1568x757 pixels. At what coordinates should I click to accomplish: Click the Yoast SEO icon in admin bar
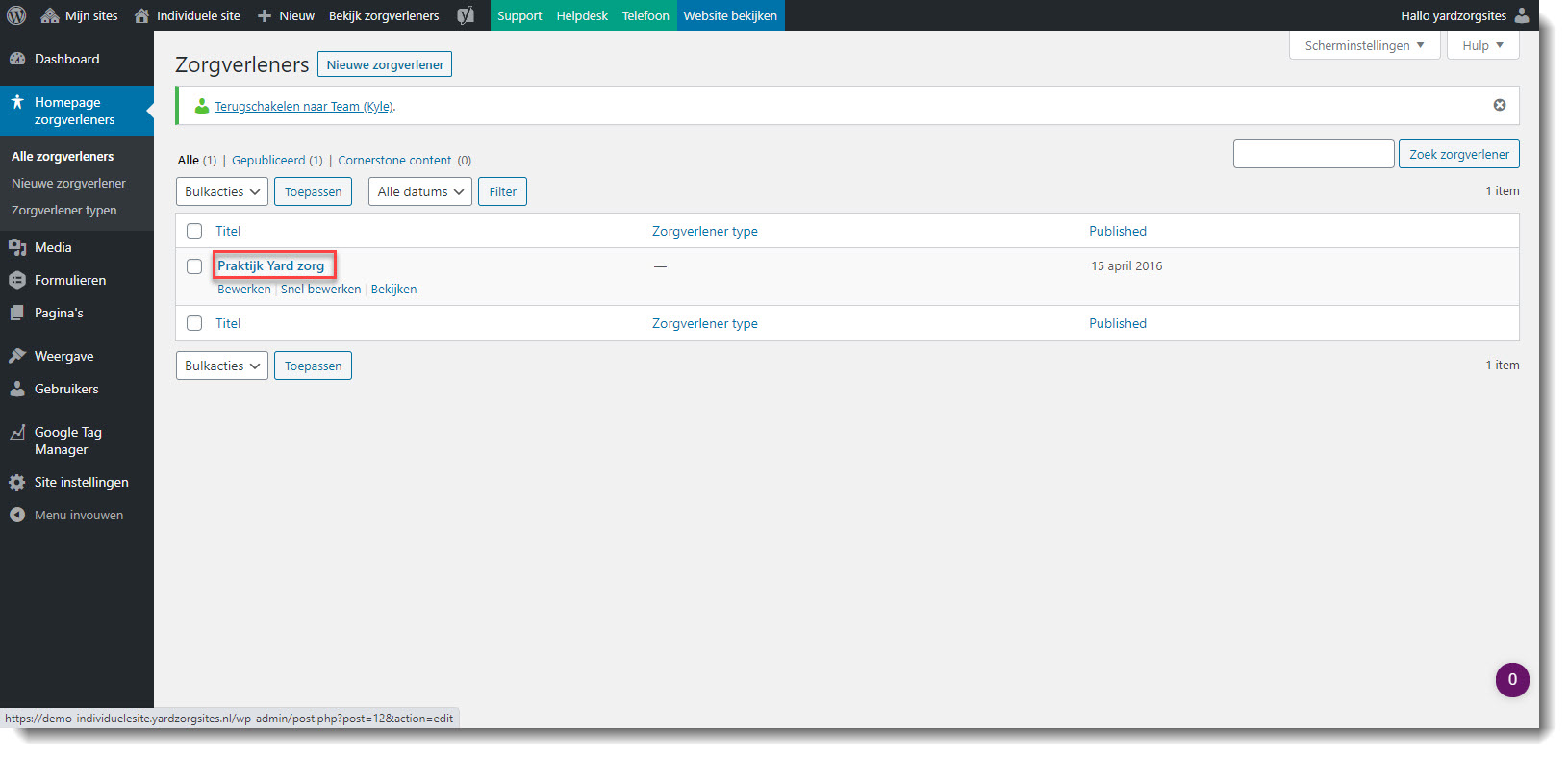point(466,15)
